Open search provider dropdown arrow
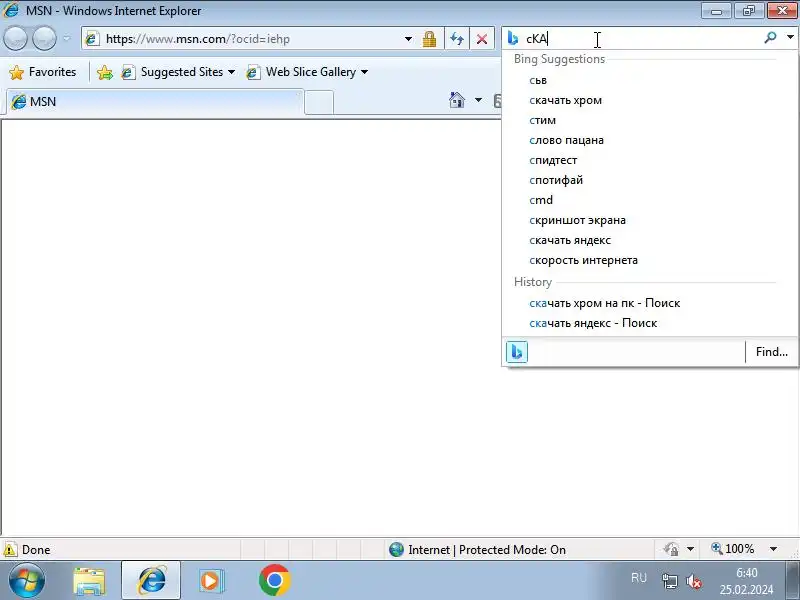 pyautogui.click(x=790, y=37)
